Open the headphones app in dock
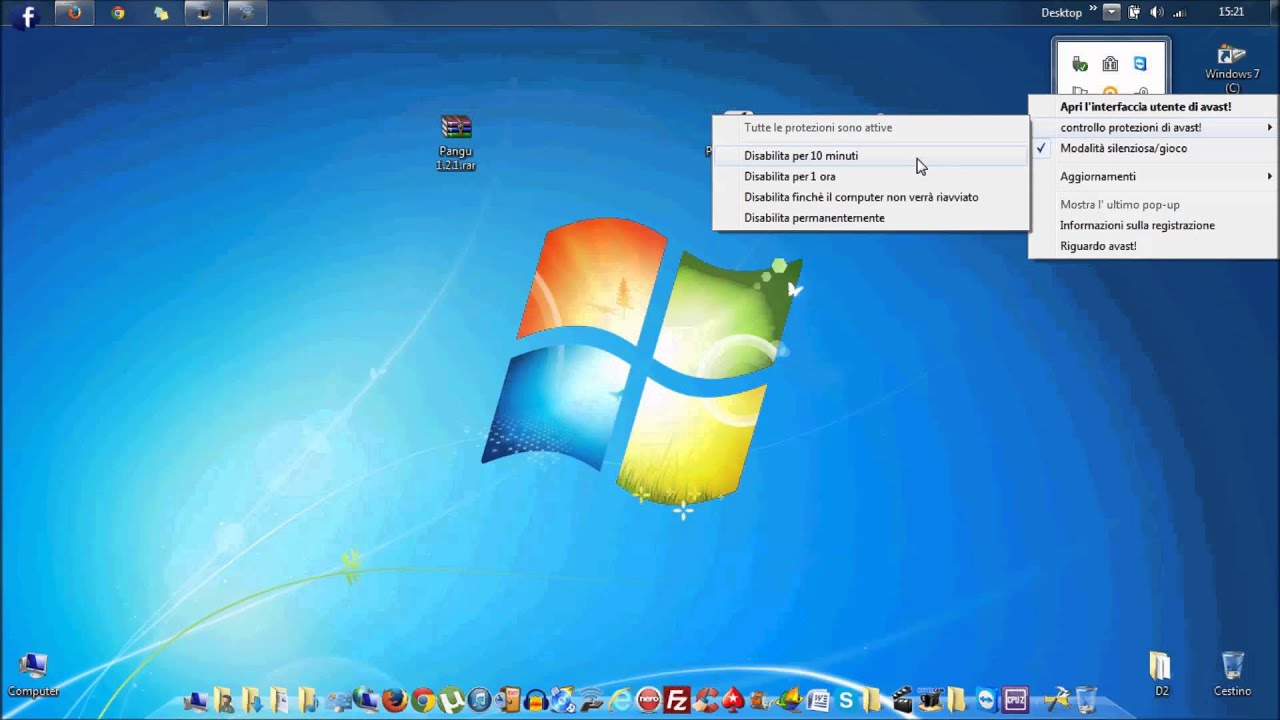This screenshot has width=1280, height=720. 536,699
